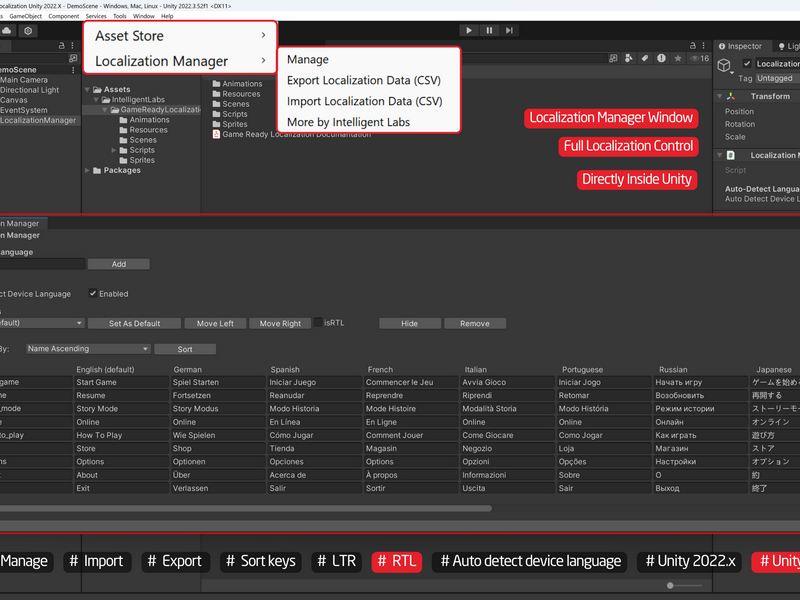The image size is (800, 600).
Task: Open the DemoScene row's three-dot menu
Action: pos(73,69)
